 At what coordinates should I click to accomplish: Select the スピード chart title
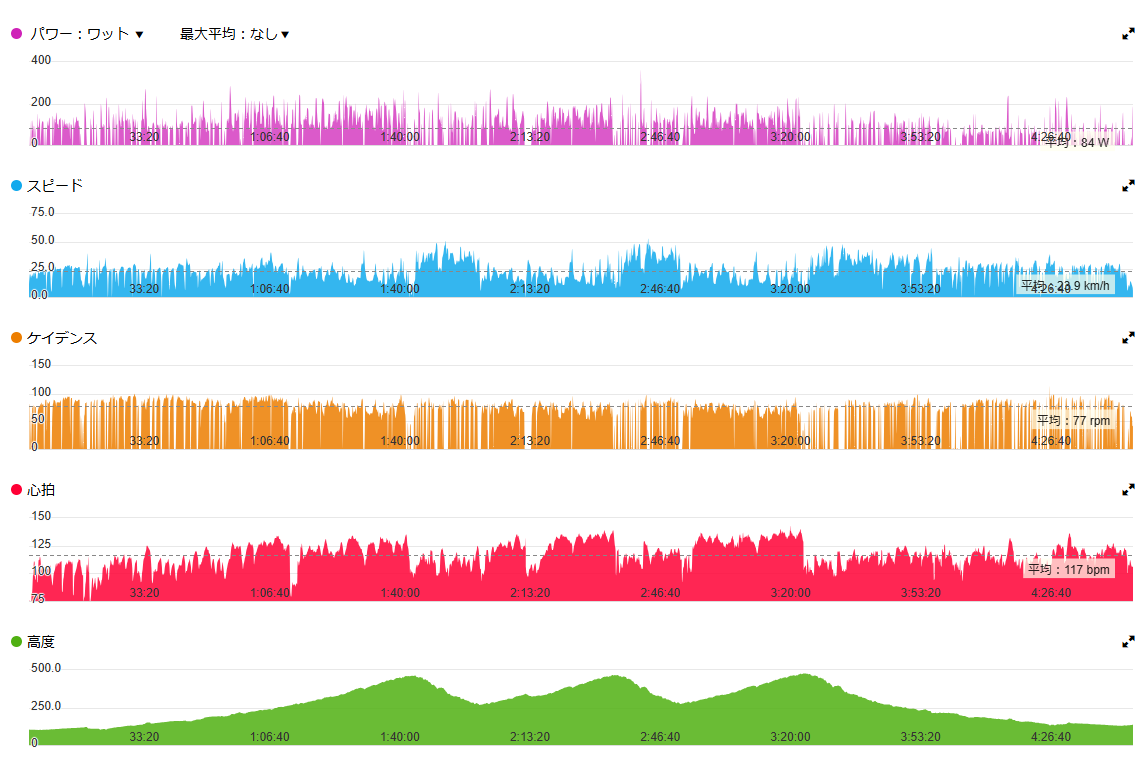pos(55,186)
